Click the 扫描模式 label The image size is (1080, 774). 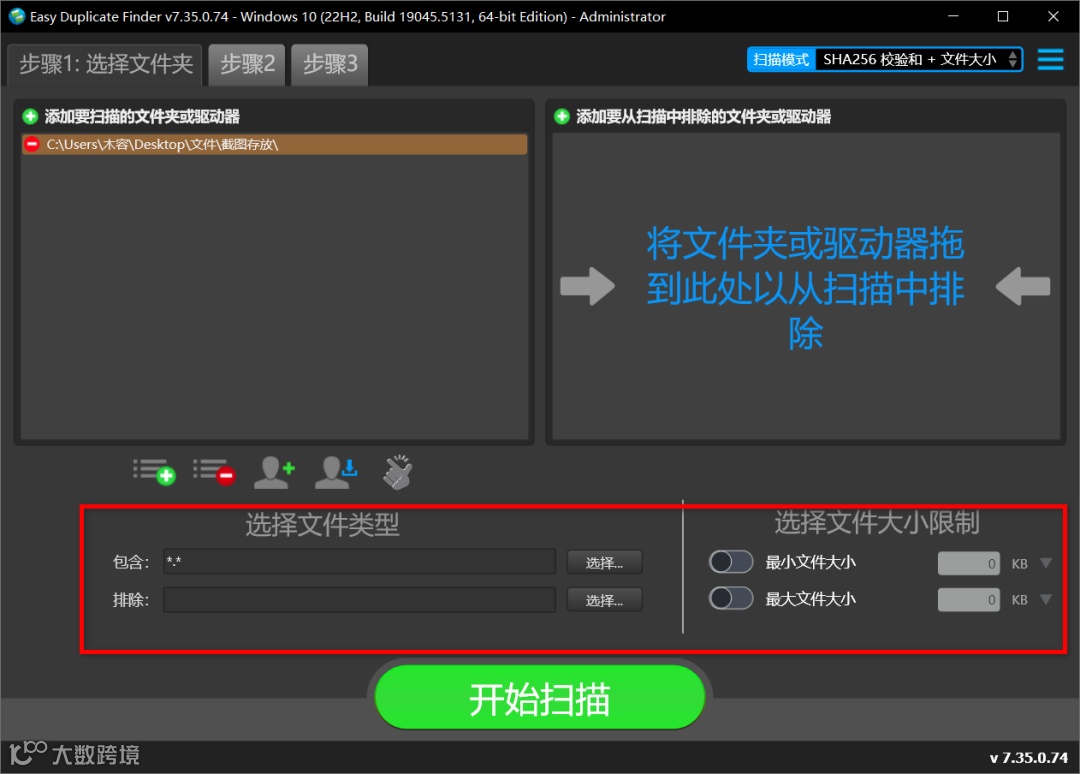781,59
